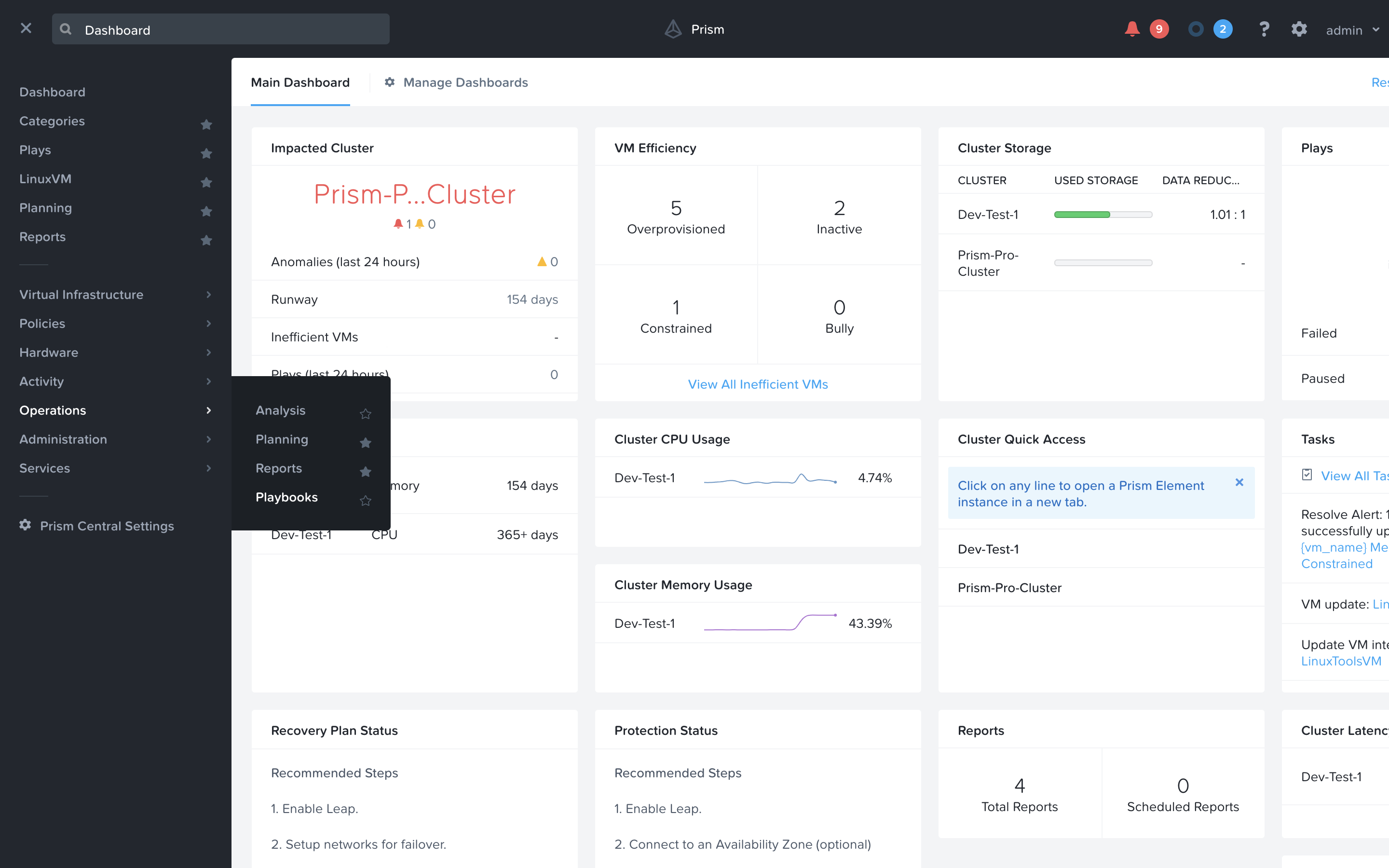The height and width of the screenshot is (868, 1389).
Task: Click the 1 Constrained VMs tile
Action: pos(676,314)
